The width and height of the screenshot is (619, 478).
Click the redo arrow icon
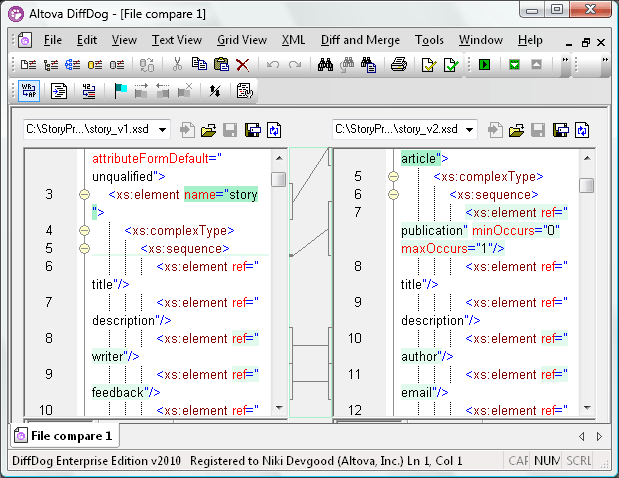click(x=294, y=64)
